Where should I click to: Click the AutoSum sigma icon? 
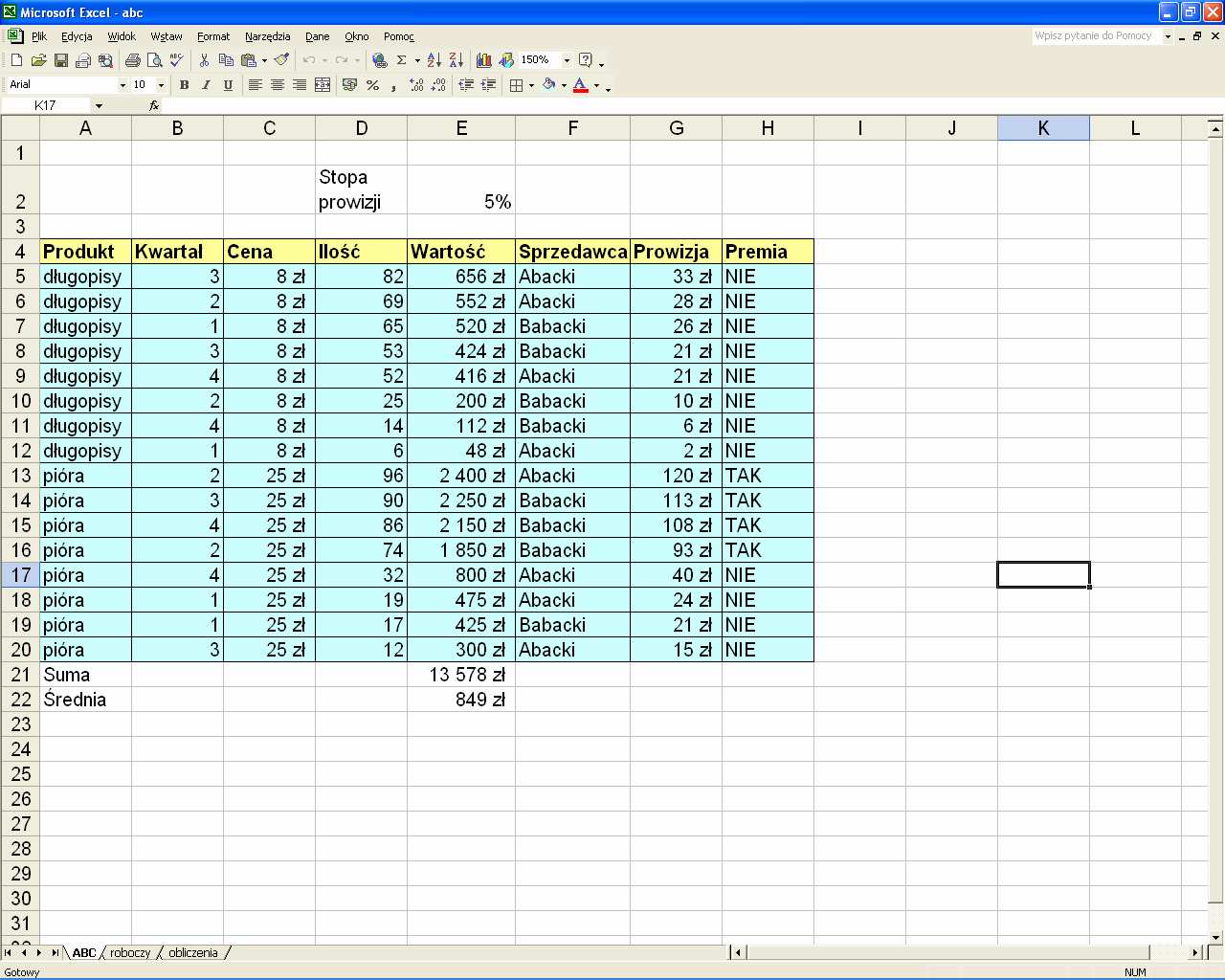[402, 60]
